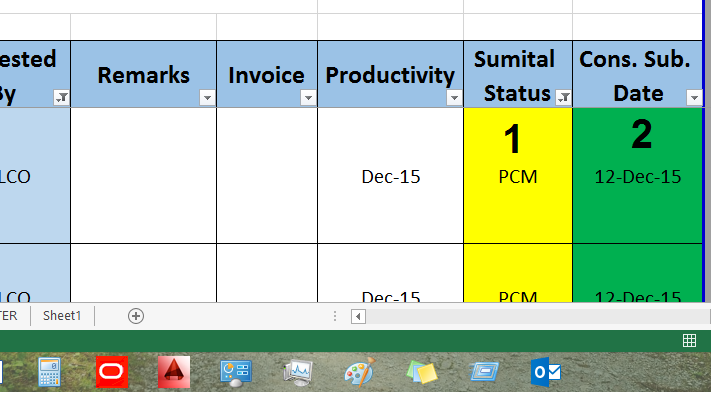Select the yellow PCM cell numbered 1

point(518,175)
